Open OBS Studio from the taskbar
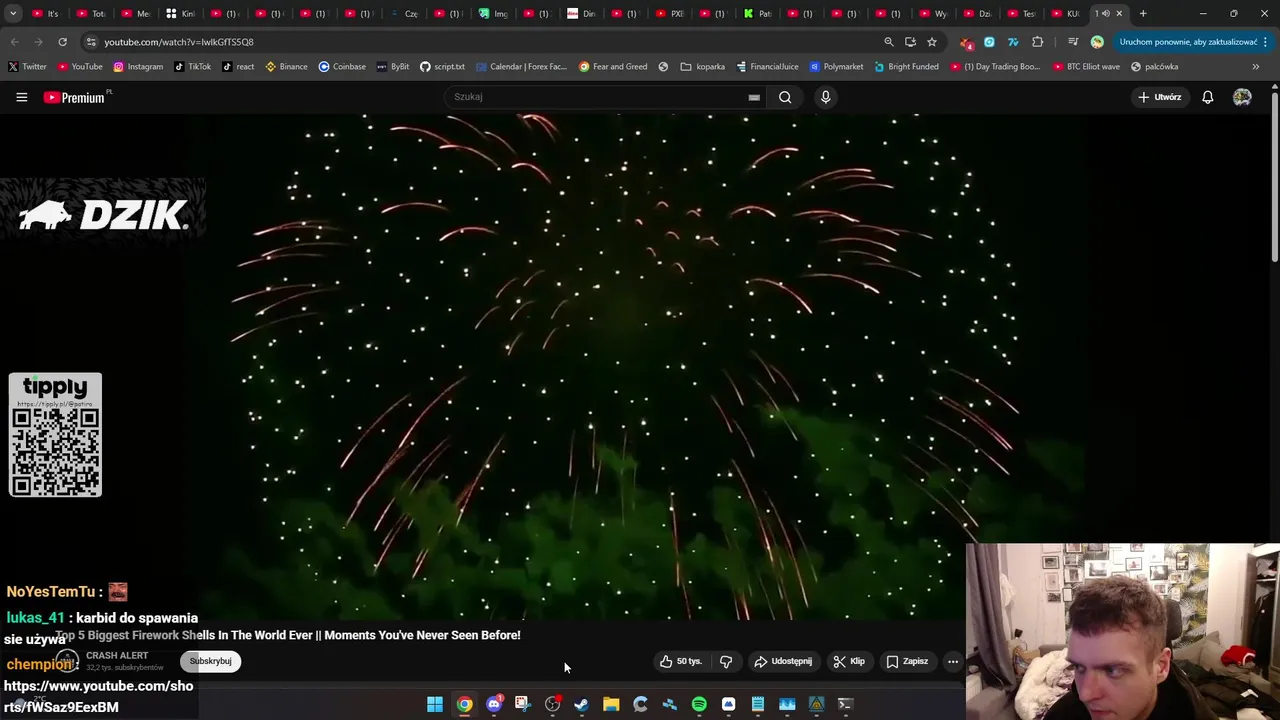This screenshot has width=1280, height=720. tap(552, 704)
